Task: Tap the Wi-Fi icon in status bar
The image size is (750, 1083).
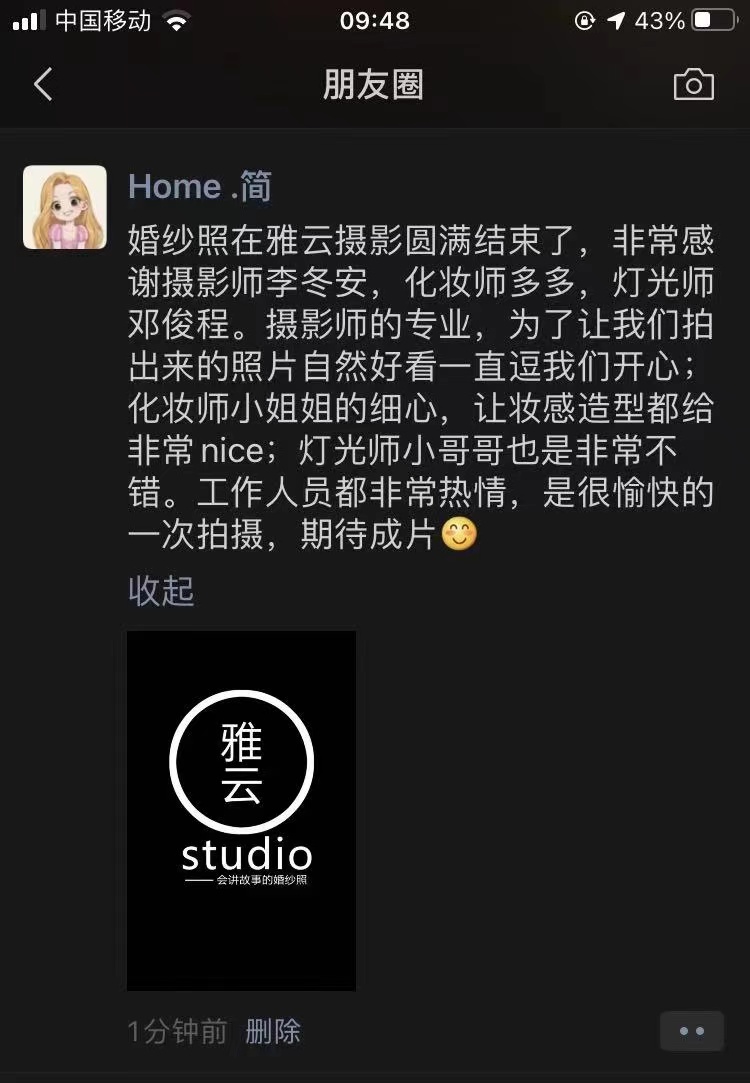Action: click(177, 21)
